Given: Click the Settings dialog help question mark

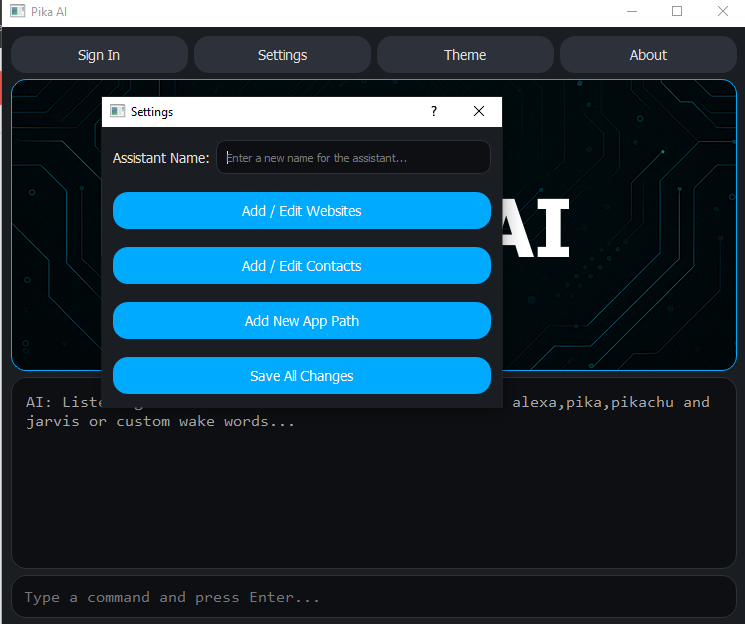Looking at the screenshot, I should tap(434, 112).
